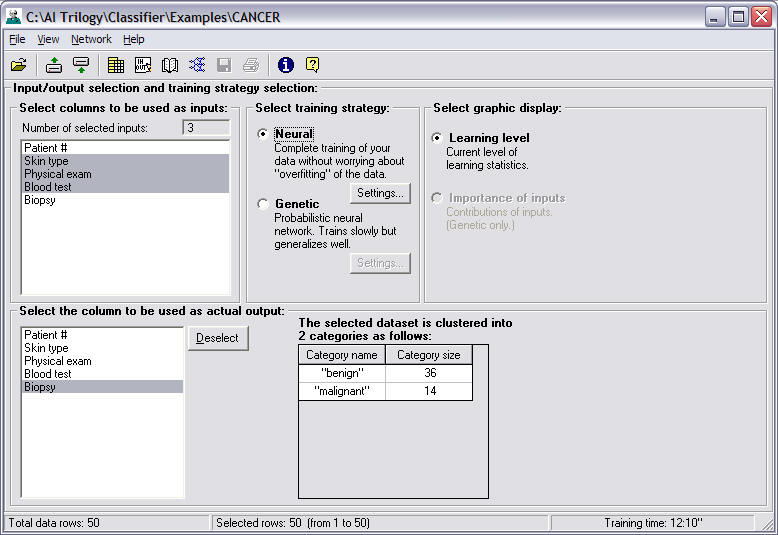Image resolution: width=778 pixels, height=535 pixels.
Task: Click the Deselect button
Action: click(x=218, y=338)
